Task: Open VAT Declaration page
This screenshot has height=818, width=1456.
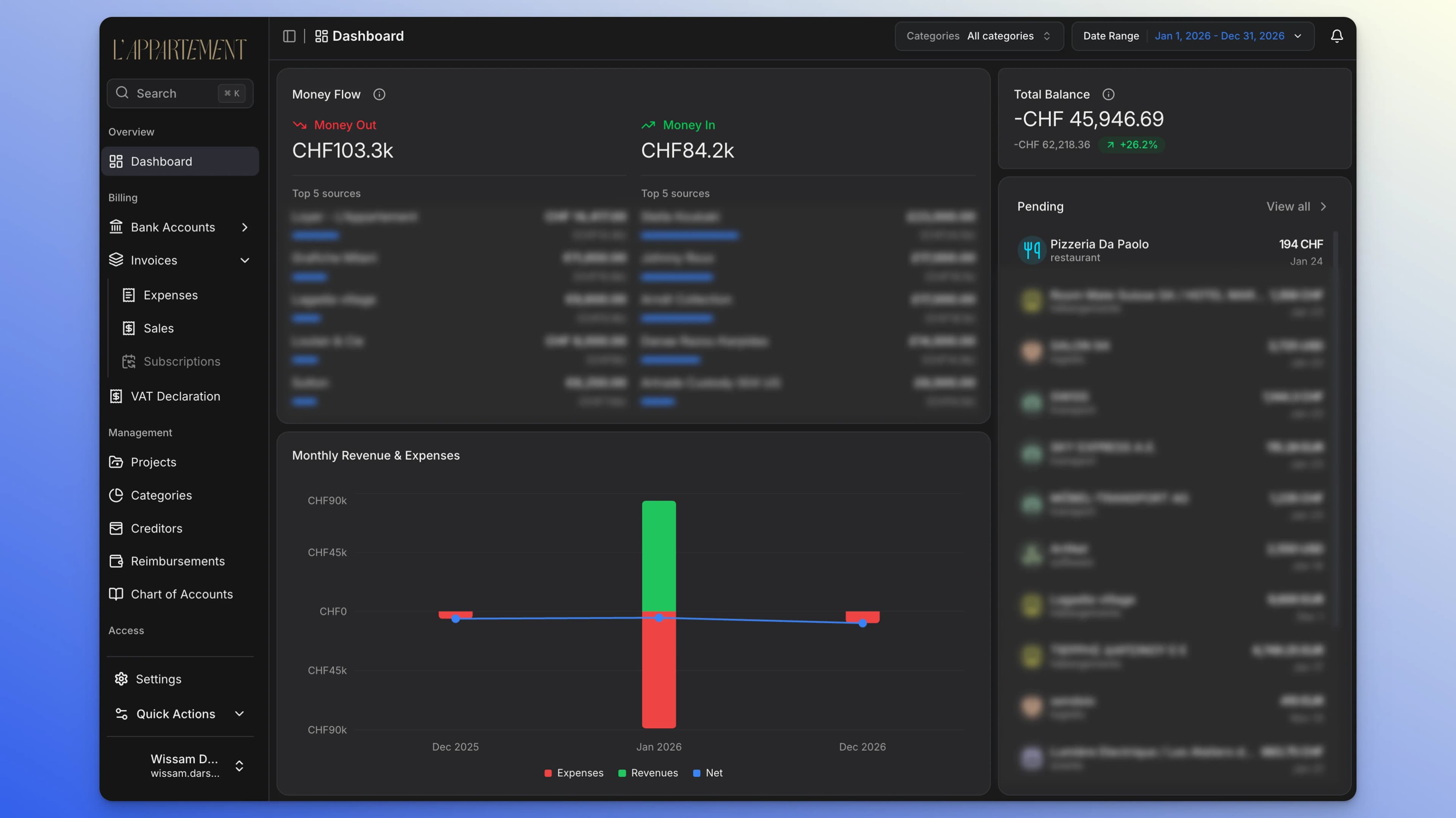Action: point(175,396)
